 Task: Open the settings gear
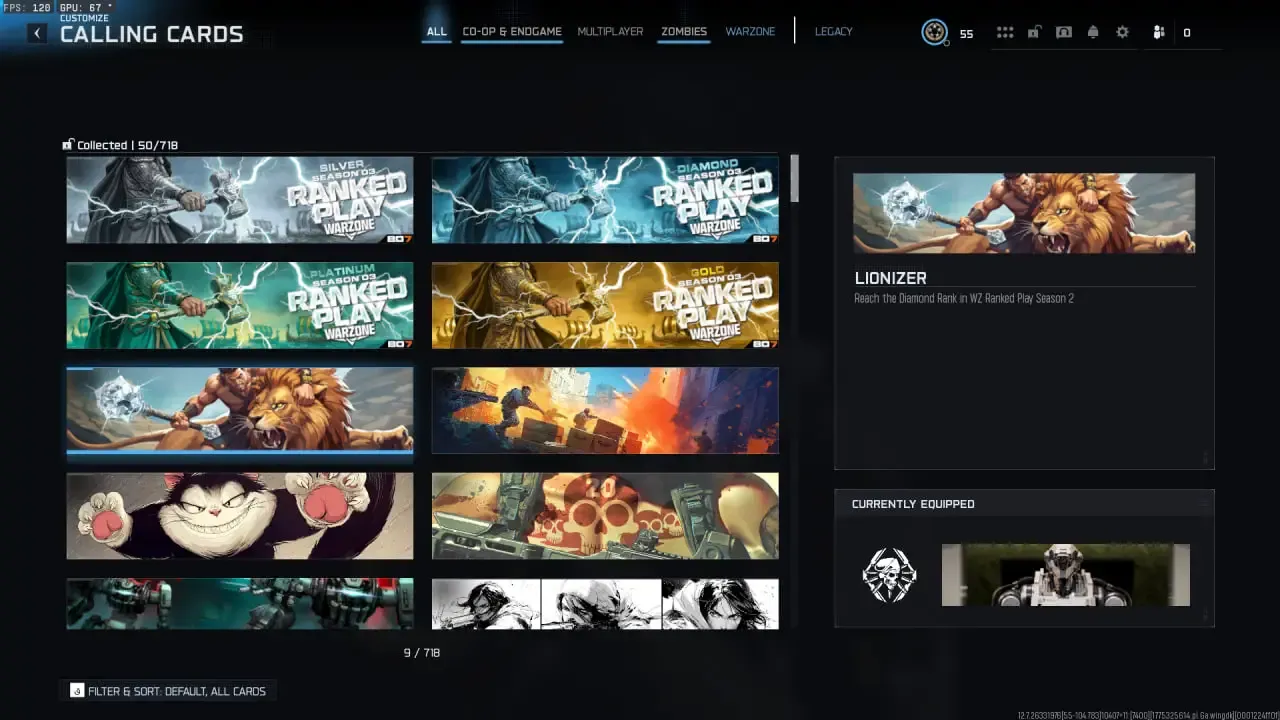(x=1122, y=32)
